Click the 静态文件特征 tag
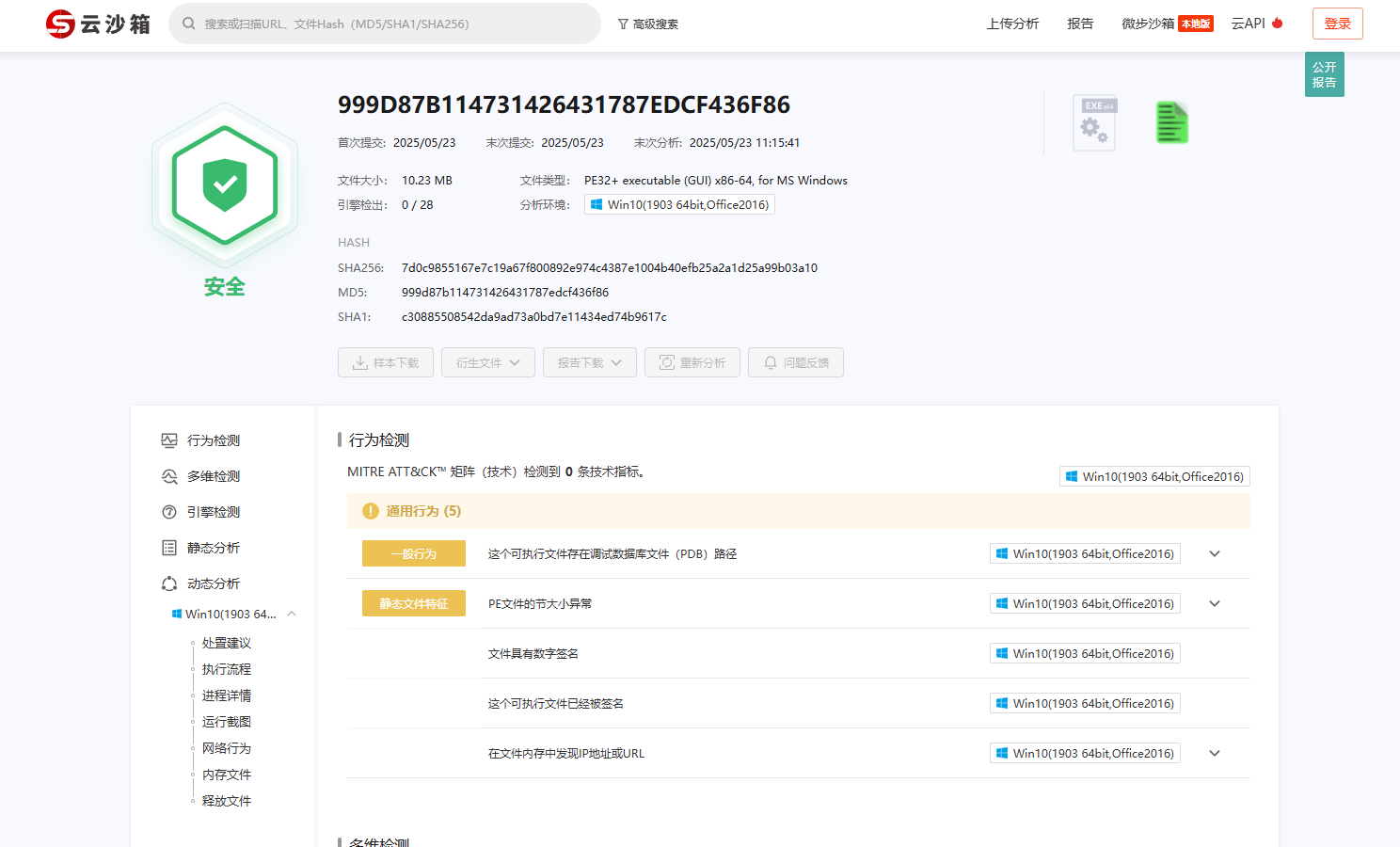This screenshot has width=1400, height=847. point(414,603)
